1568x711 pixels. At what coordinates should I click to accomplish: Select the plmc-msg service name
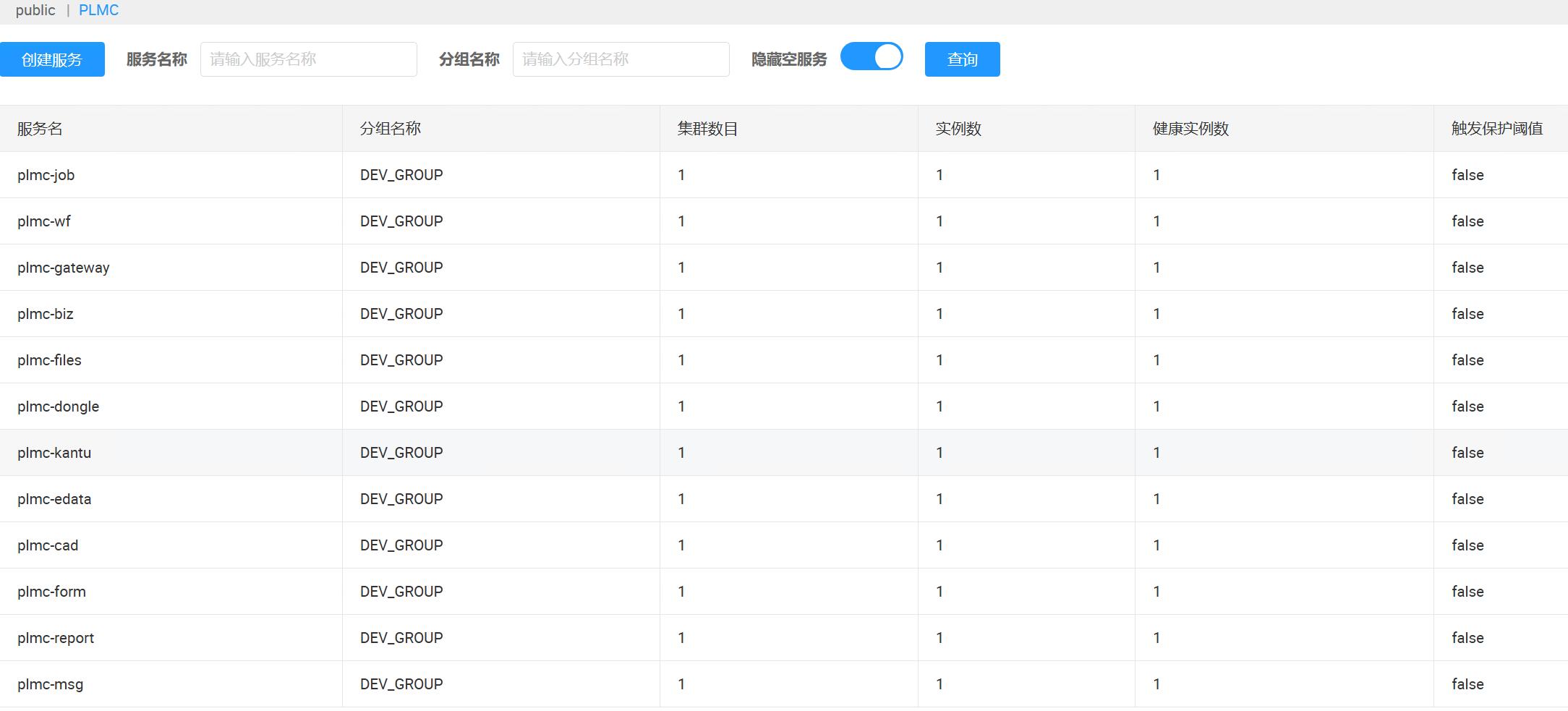tap(50, 684)
